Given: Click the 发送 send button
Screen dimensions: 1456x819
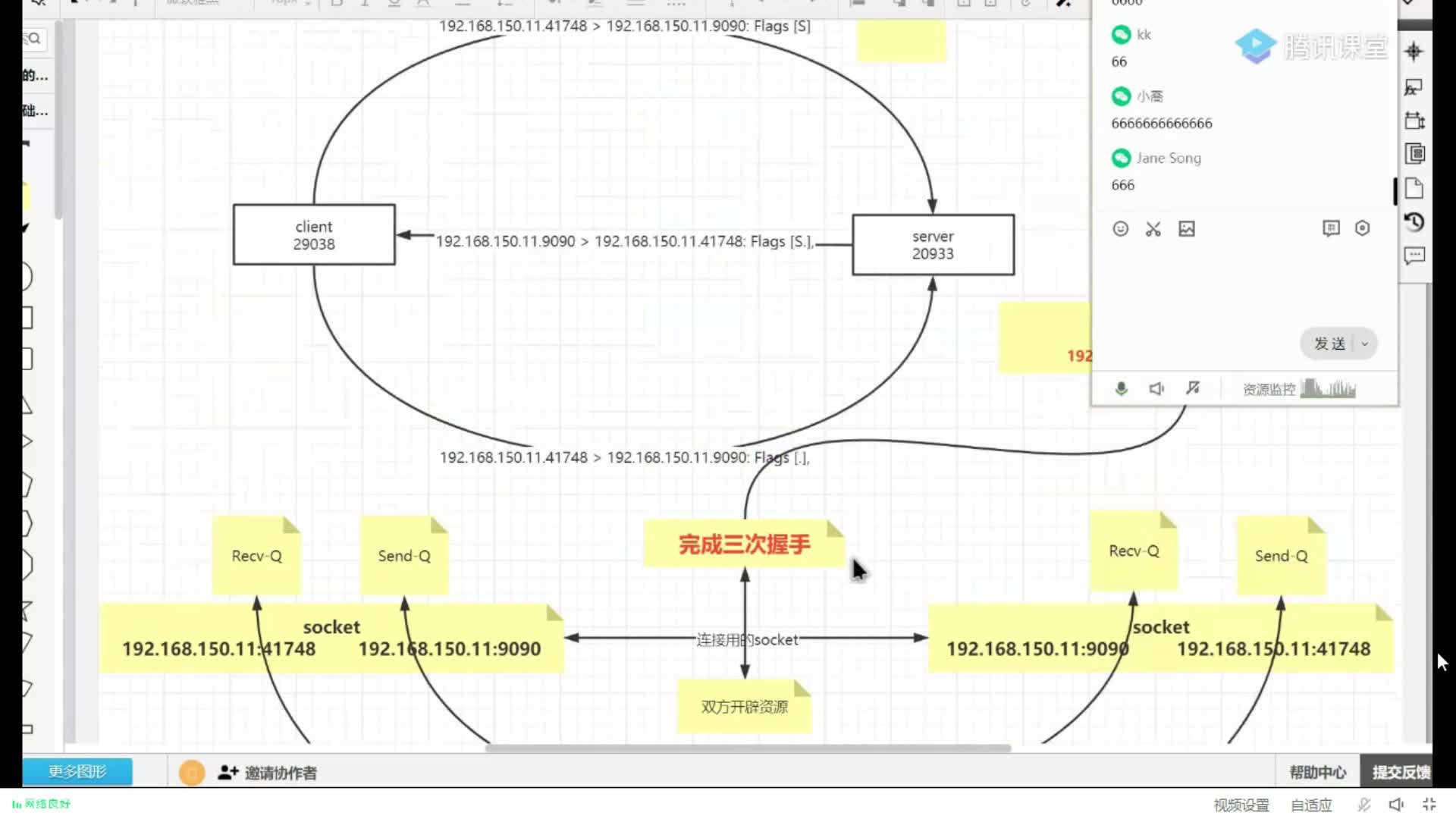Looking at the screenshot, I should pos(1329,344).
